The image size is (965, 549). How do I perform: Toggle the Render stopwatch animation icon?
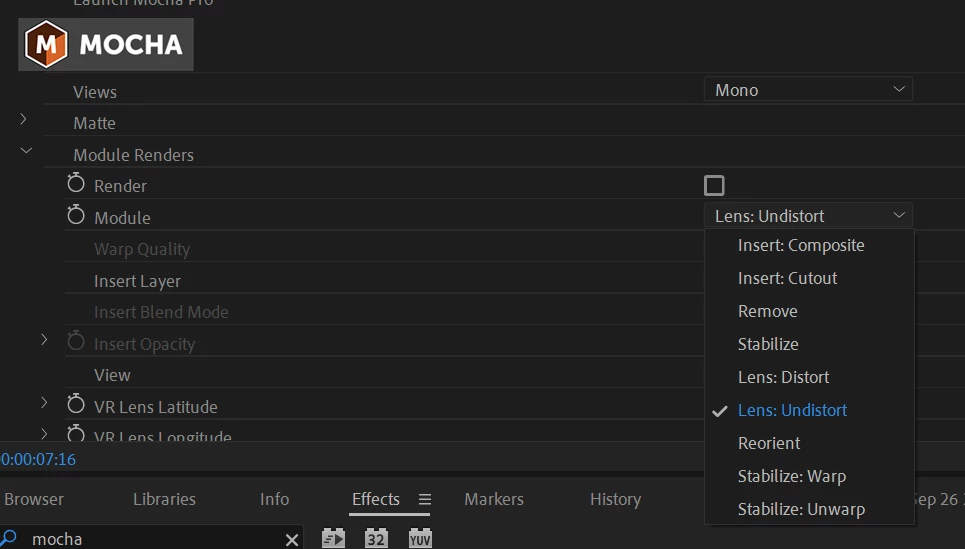click(76, 183)
